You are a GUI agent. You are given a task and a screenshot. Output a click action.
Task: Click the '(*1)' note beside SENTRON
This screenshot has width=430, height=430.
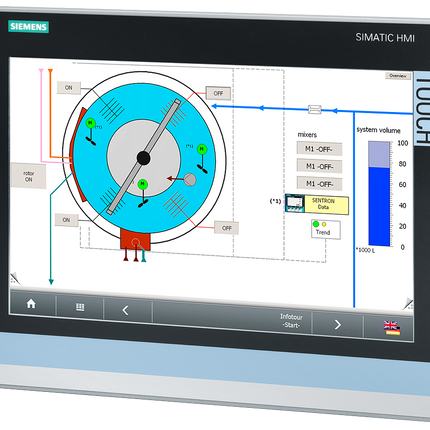click(x=275, y=201)
